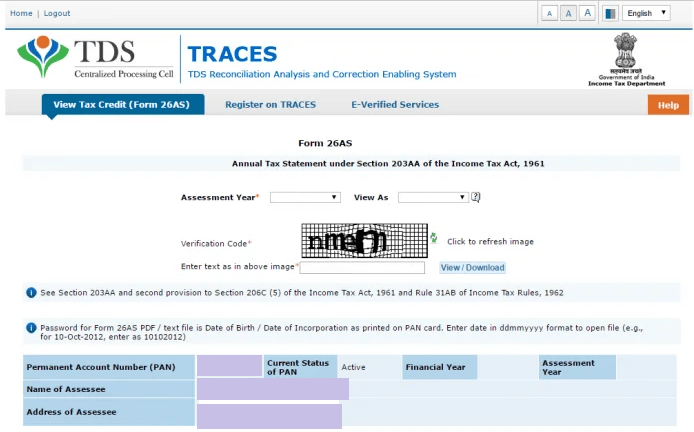
Task: Open the View Tax Credit (Form 26AS) tab
Action: point(122,105)
